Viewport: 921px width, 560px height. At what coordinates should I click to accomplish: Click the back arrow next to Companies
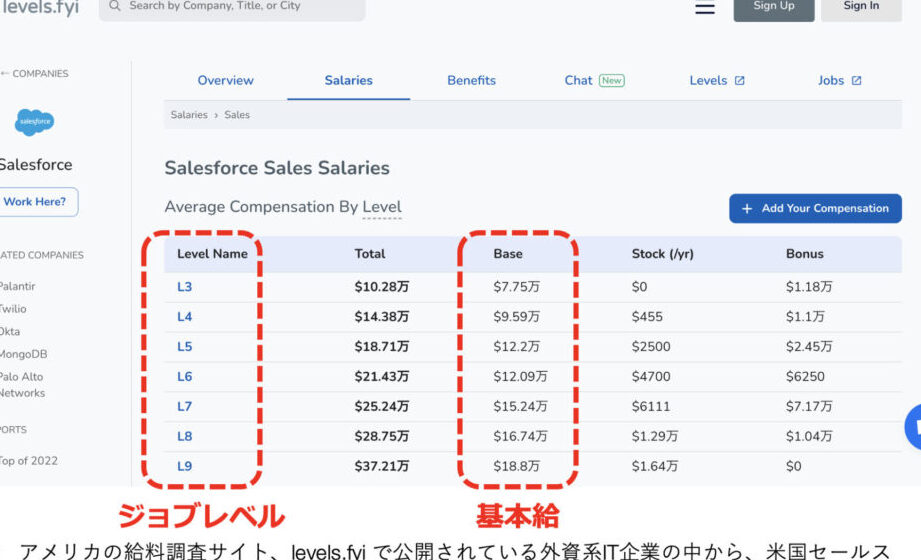point(4,73)
